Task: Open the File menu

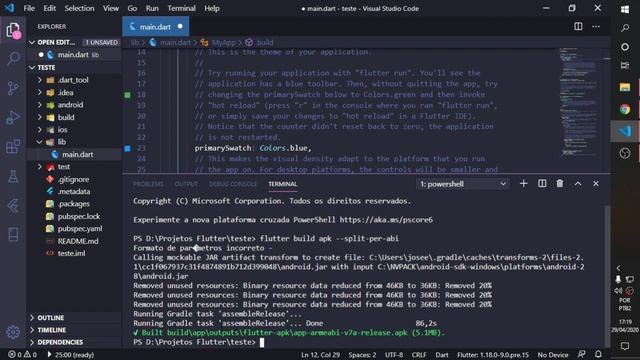Action: coord(29,8)
